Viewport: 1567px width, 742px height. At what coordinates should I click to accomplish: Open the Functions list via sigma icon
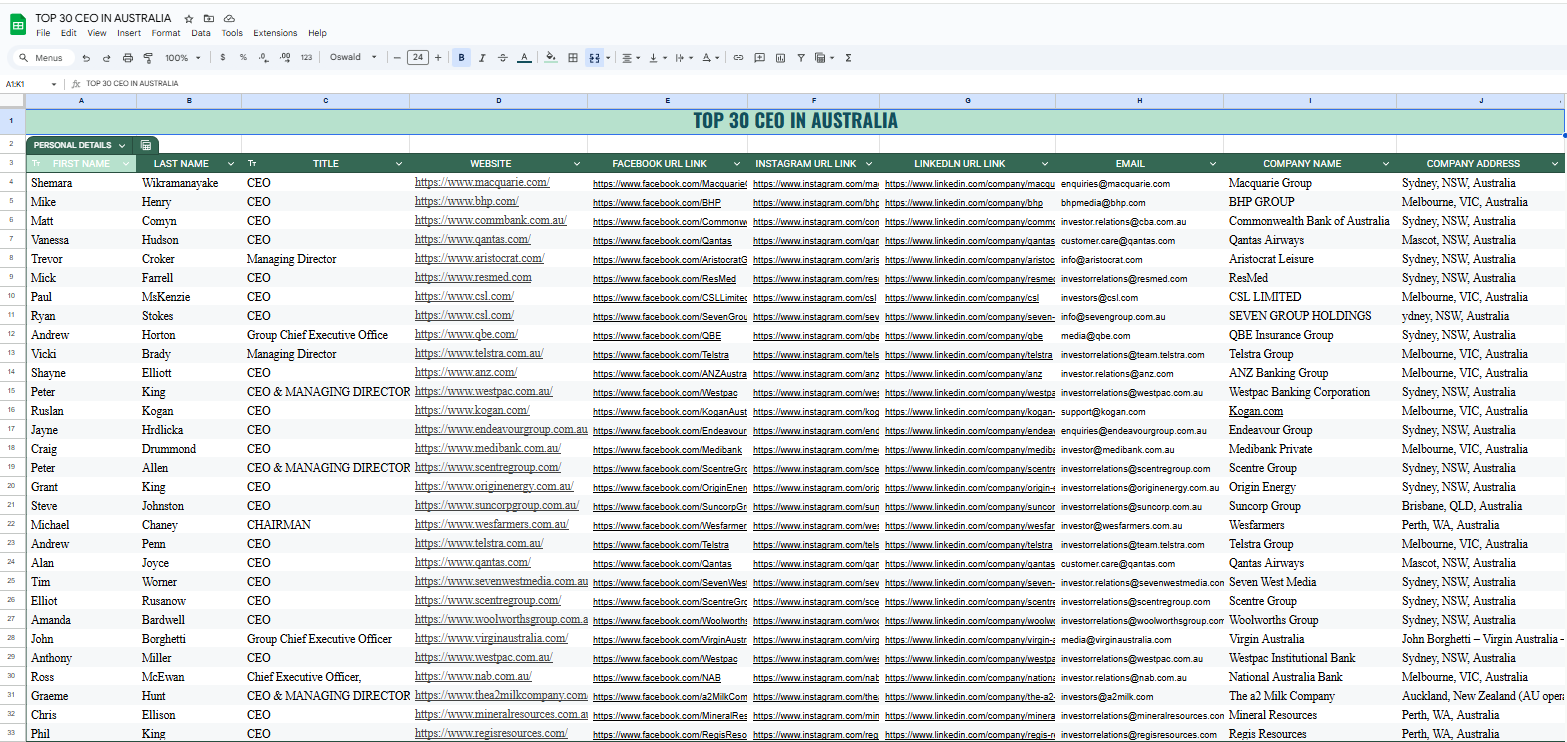tap(848, 57)
